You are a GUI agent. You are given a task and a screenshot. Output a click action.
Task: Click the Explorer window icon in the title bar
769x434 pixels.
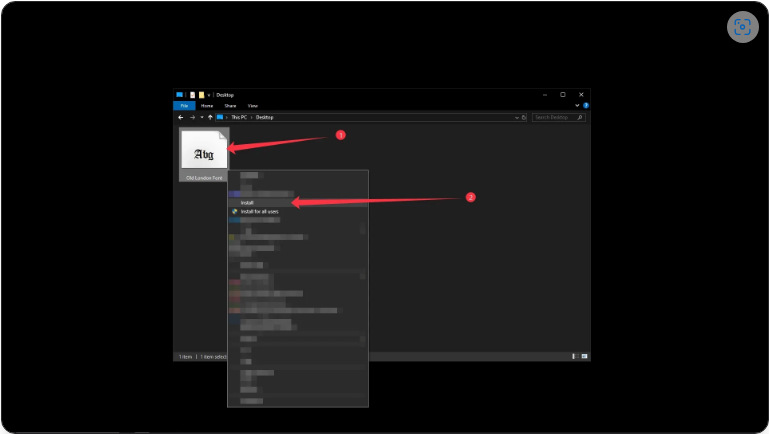click(x=179, y=95)
